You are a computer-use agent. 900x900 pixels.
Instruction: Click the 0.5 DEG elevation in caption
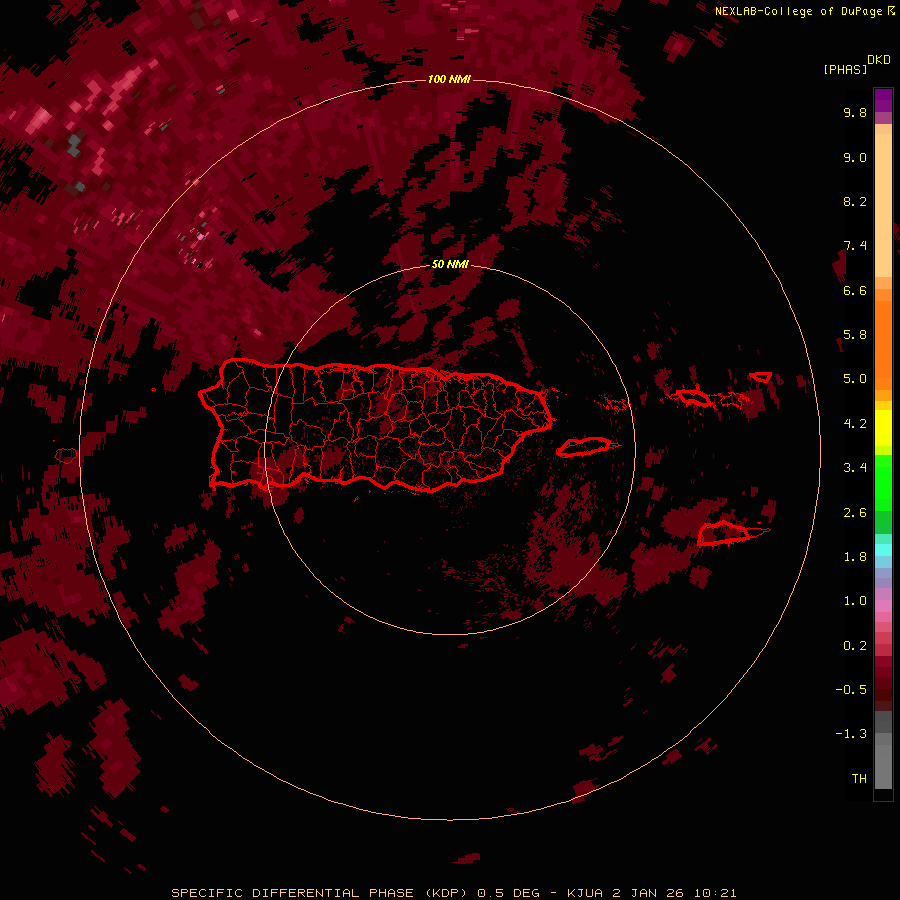tap(509, 893)
